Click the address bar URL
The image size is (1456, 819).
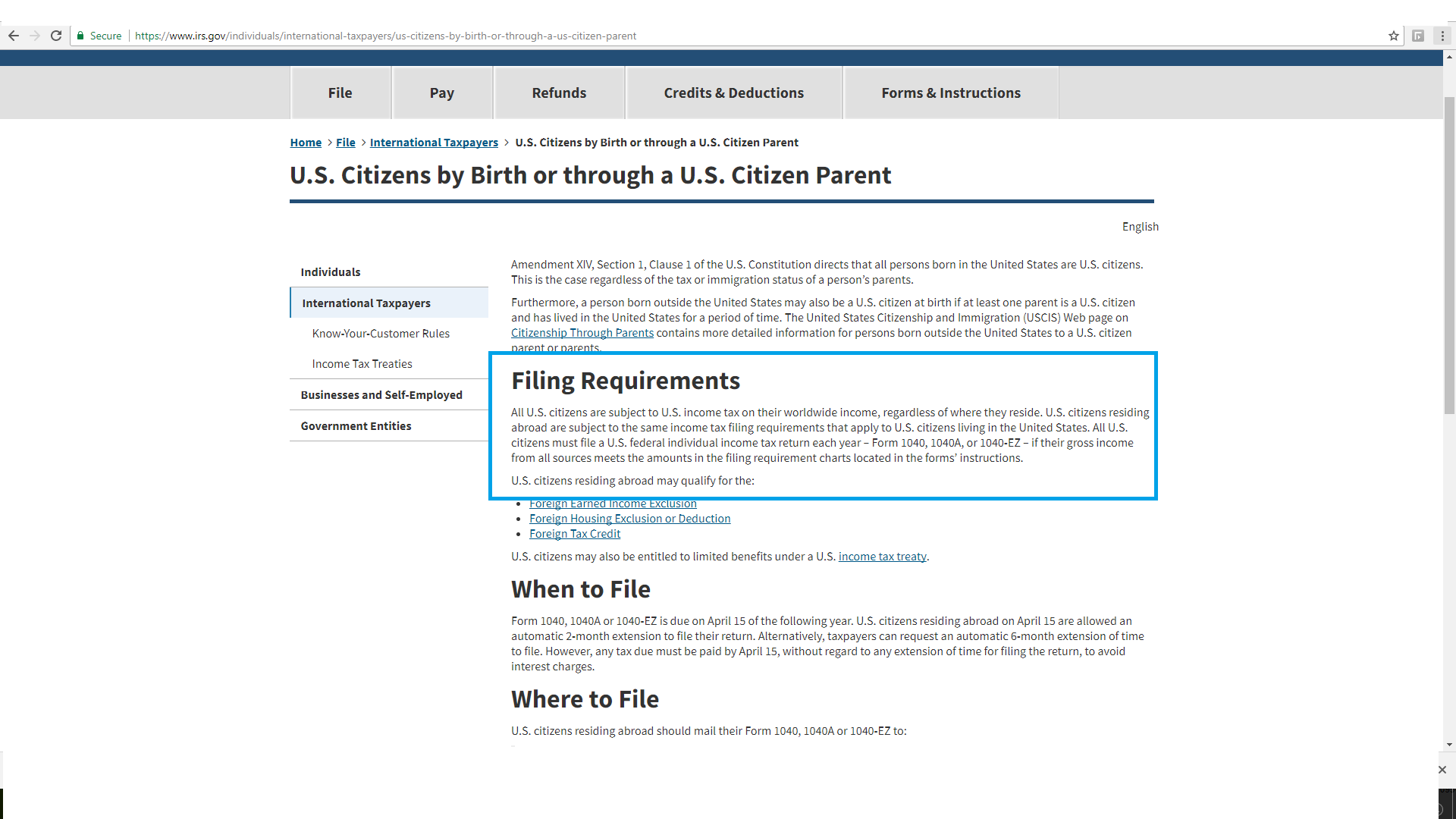tap(385, 36)
